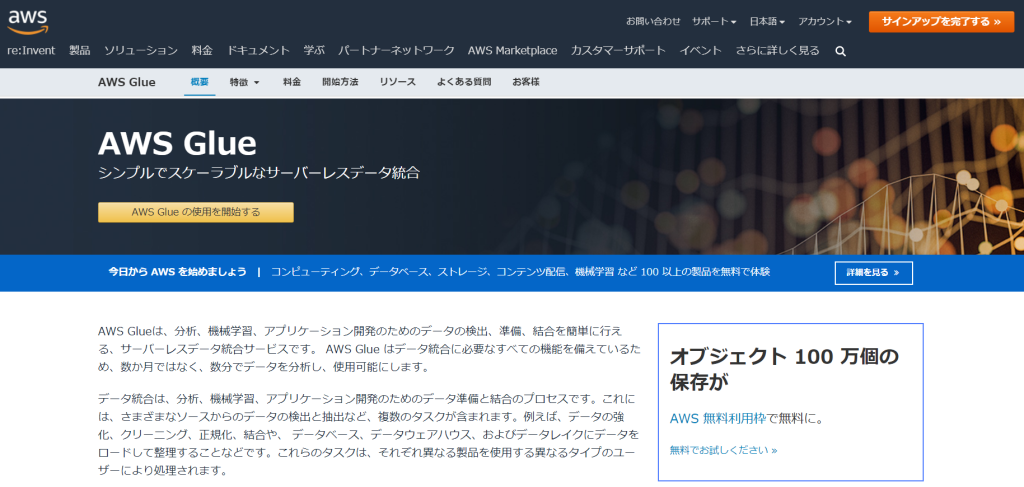Screen dimensions: 1024x487
Task: Click the シンプルでスケーラブルなサーバーレスデータ統合 subtitle
Action: click(259, 173)
